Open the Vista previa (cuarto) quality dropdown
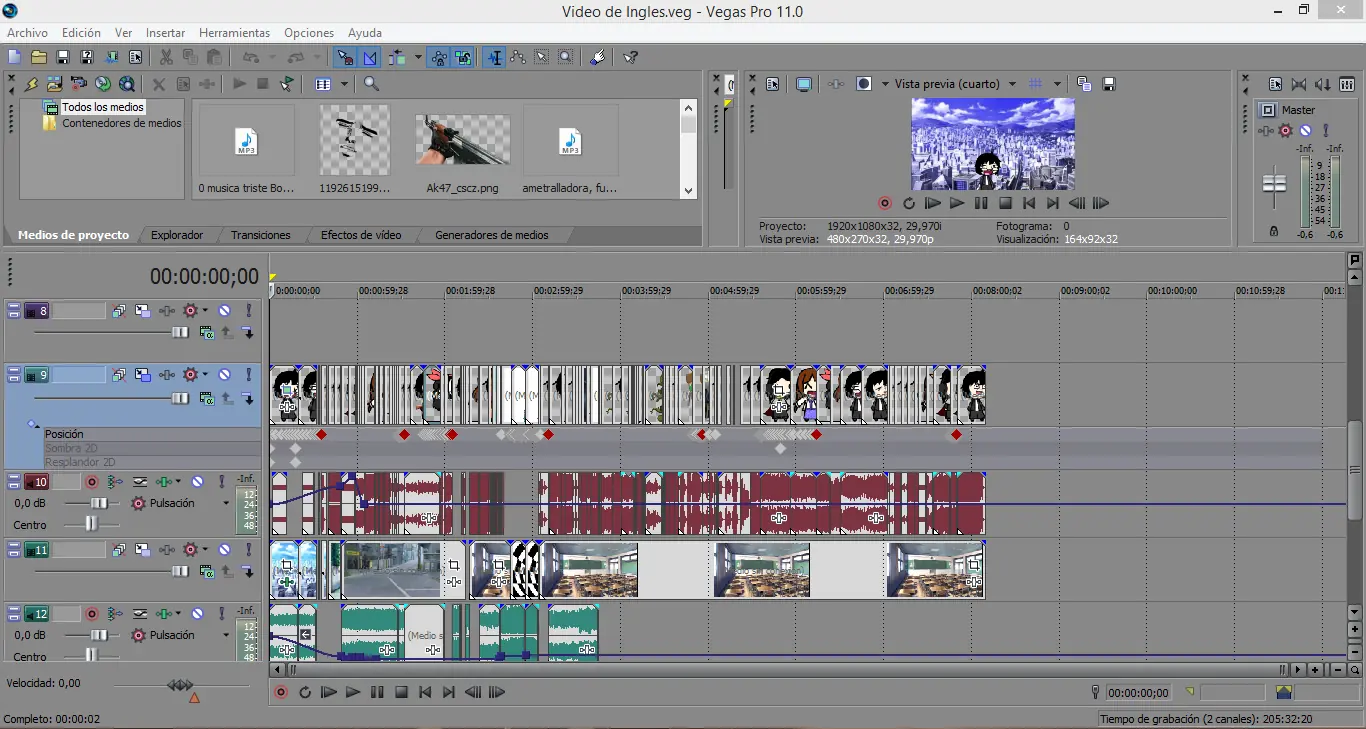1366x729 pixels. [x=1012, y=84]
